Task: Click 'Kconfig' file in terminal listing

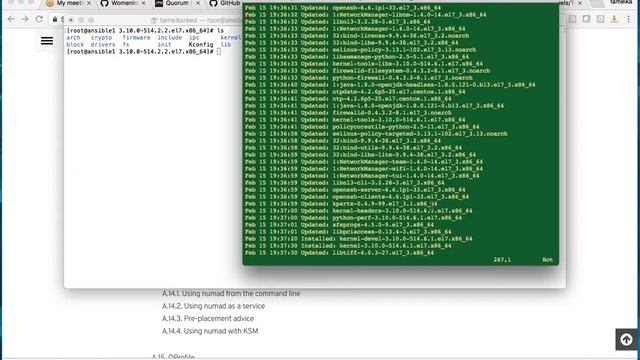Action: click(201, 44)
